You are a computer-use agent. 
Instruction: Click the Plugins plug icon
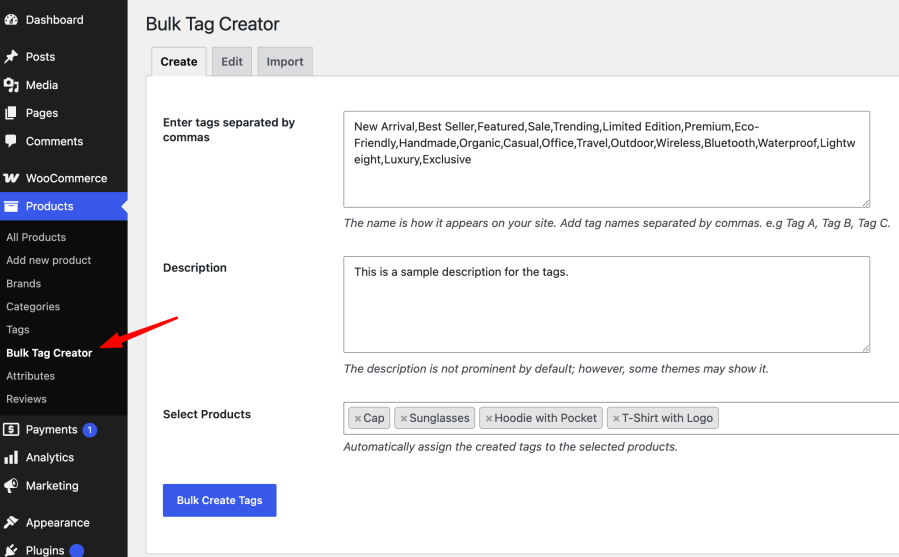coord(11,550)
